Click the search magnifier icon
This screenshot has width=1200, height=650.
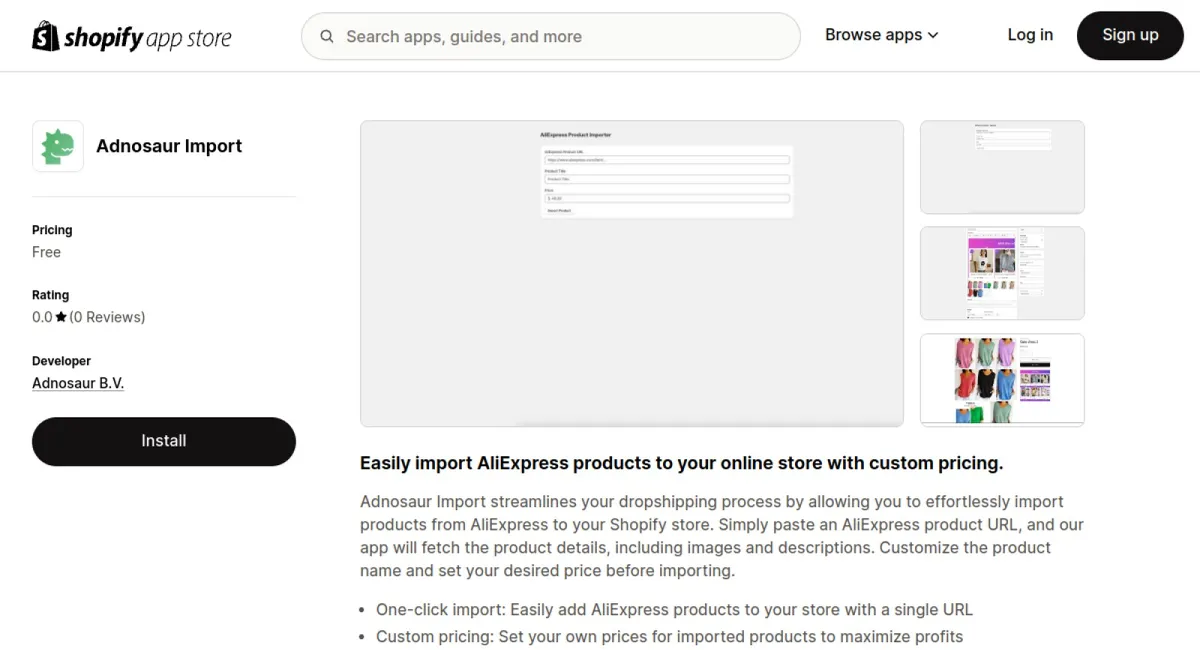[x=327, y=37]
